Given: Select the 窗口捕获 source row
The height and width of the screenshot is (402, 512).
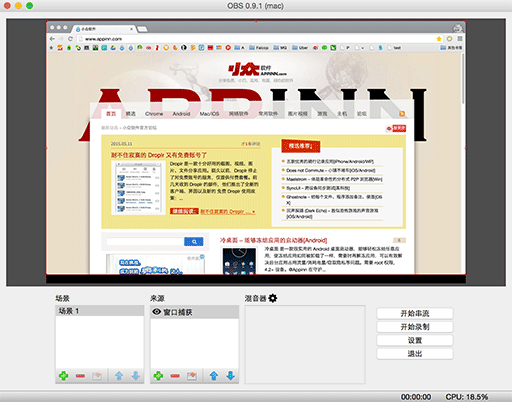Looking at the screenshot, I should click(194, 312).
